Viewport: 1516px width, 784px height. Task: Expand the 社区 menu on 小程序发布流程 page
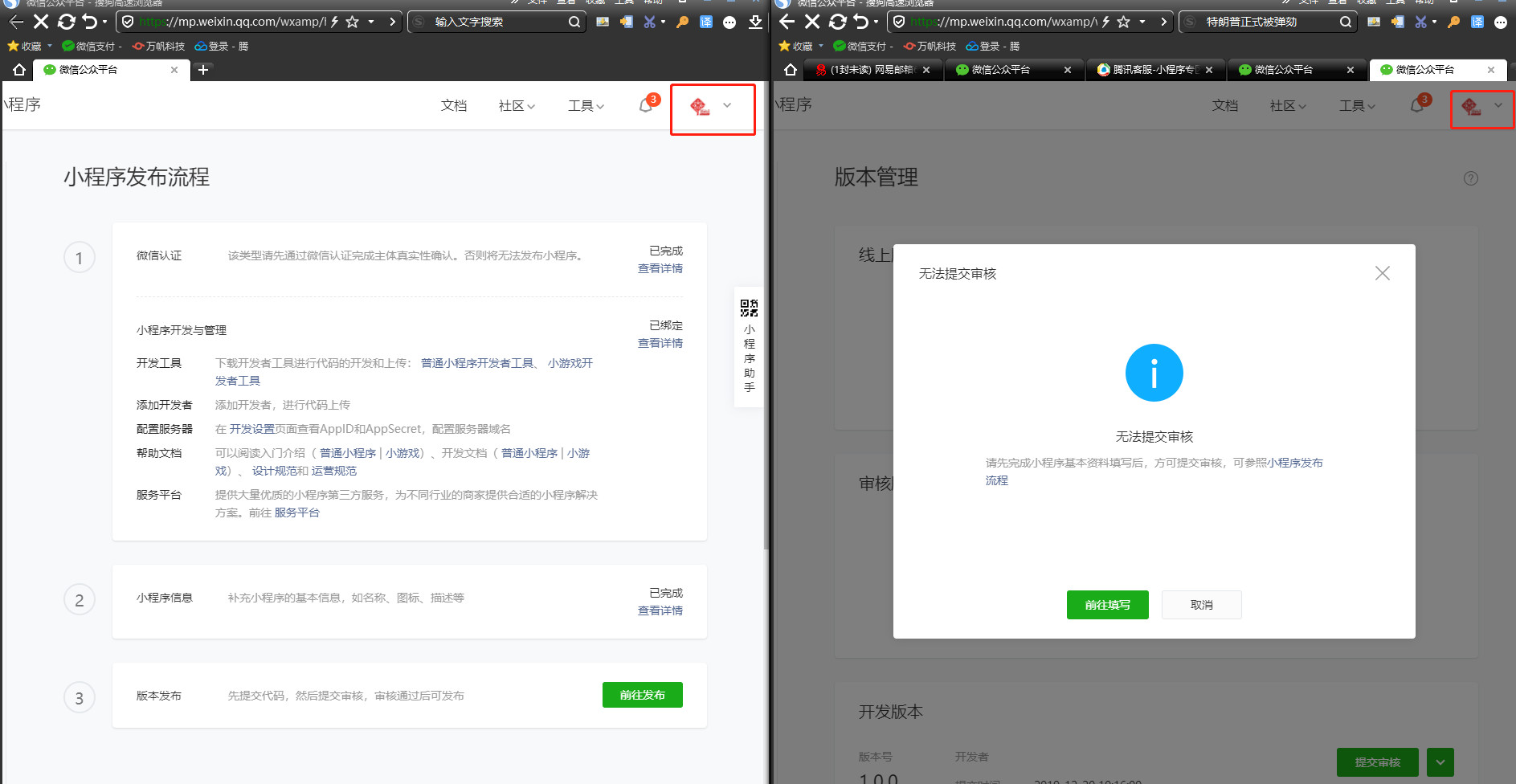point(517,105)
